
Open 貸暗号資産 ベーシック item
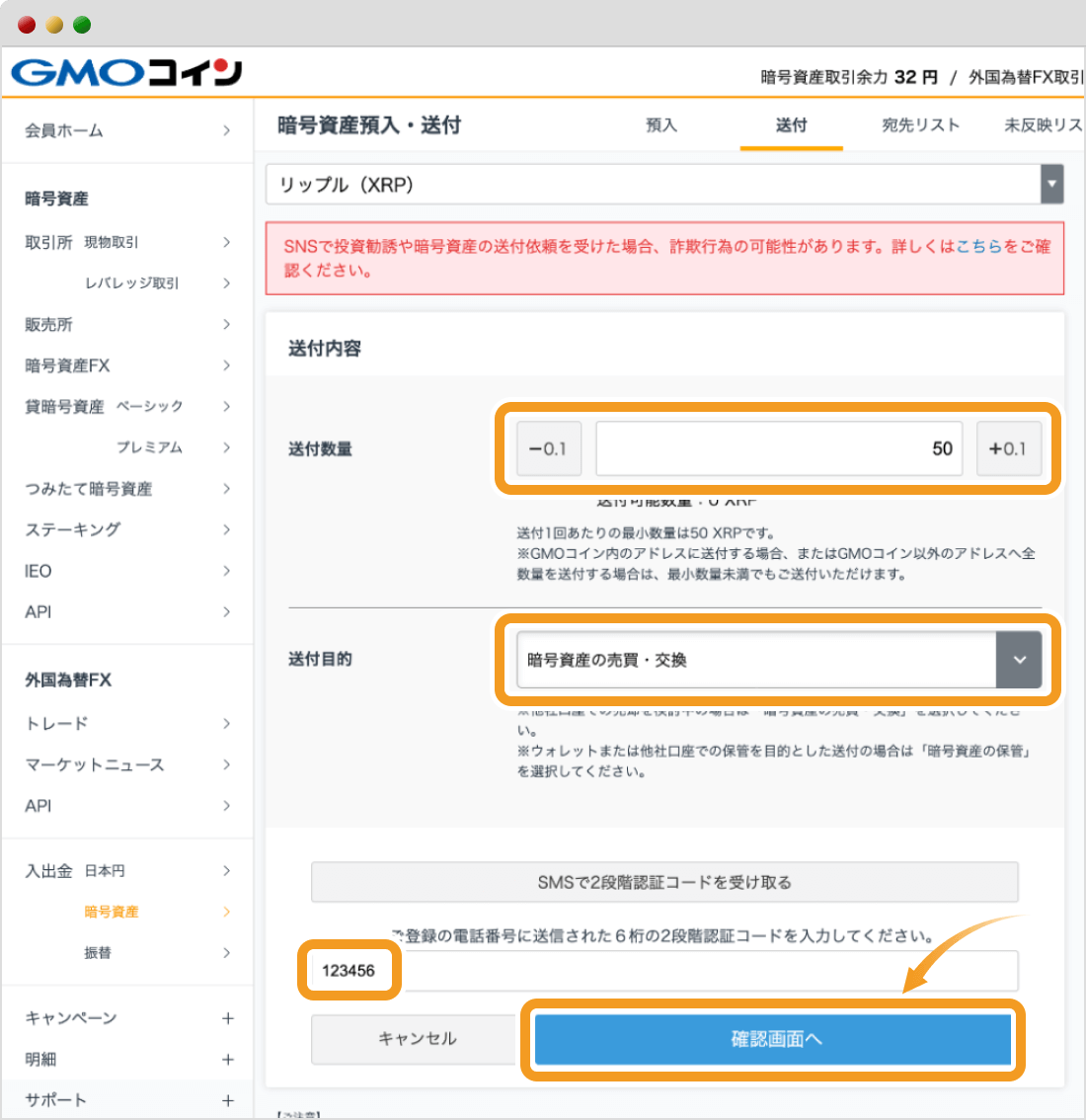click(x=127, y=407)
